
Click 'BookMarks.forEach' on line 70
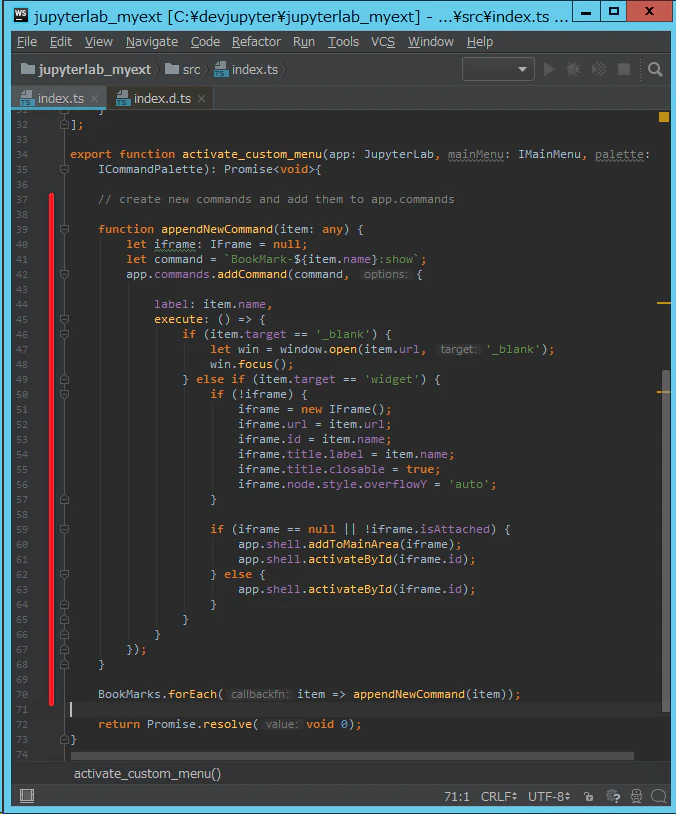157,694
